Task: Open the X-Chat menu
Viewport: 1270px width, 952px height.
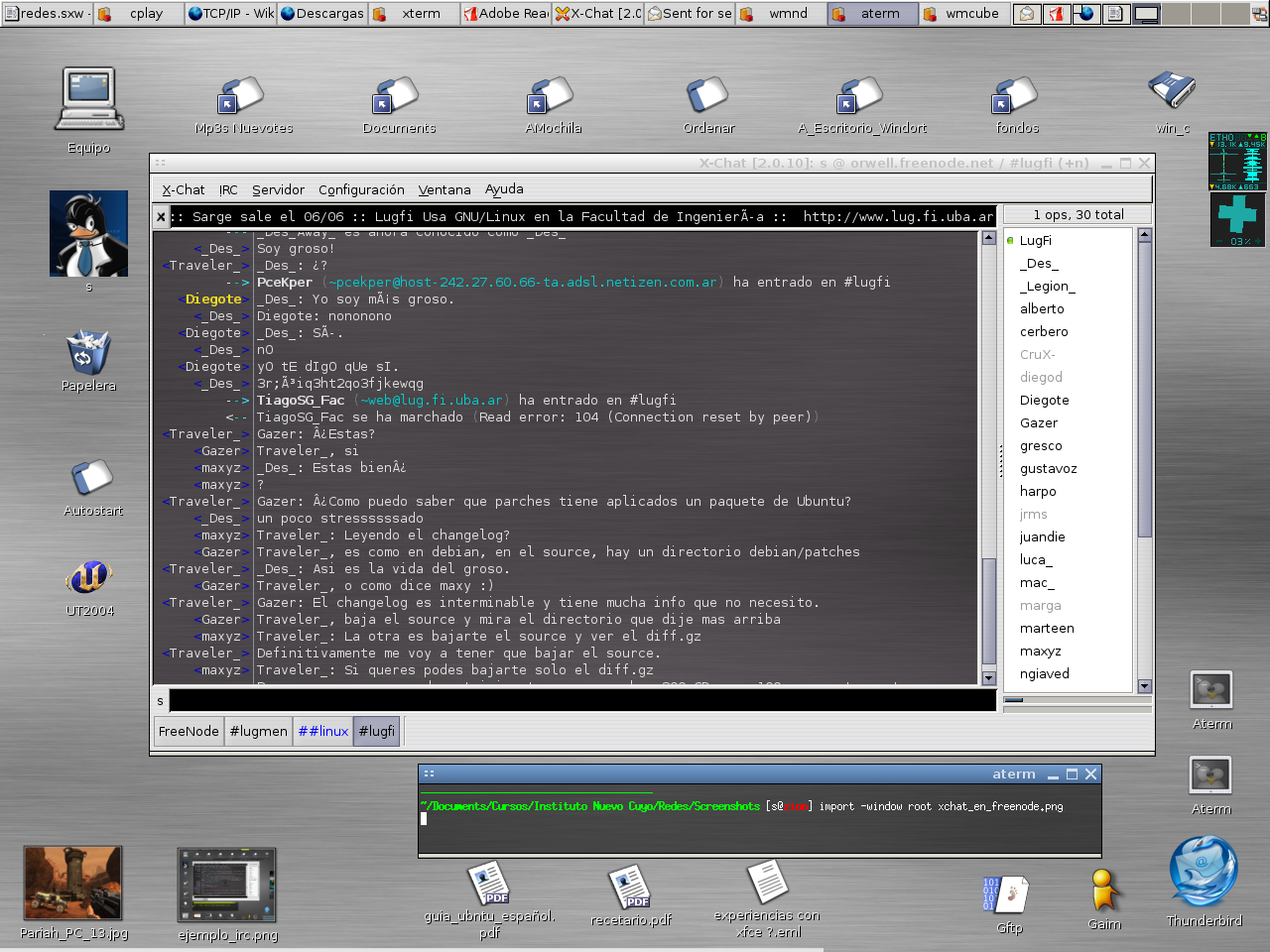Action: coord(184,189)
